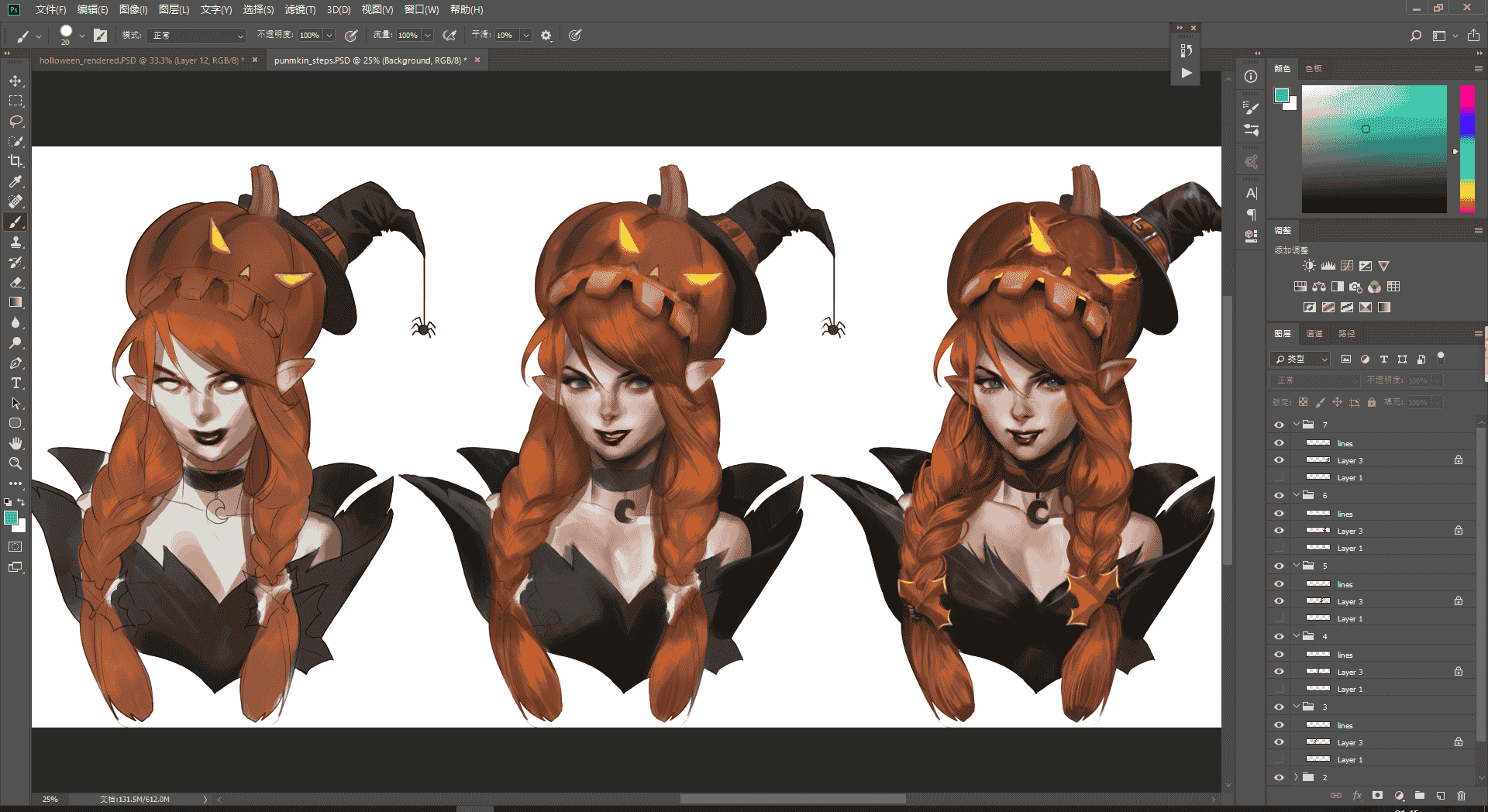Select the Clone Stamp tool
Image resolution: width=1488 pixels, height=812 pixels.
tap(15, 242)
